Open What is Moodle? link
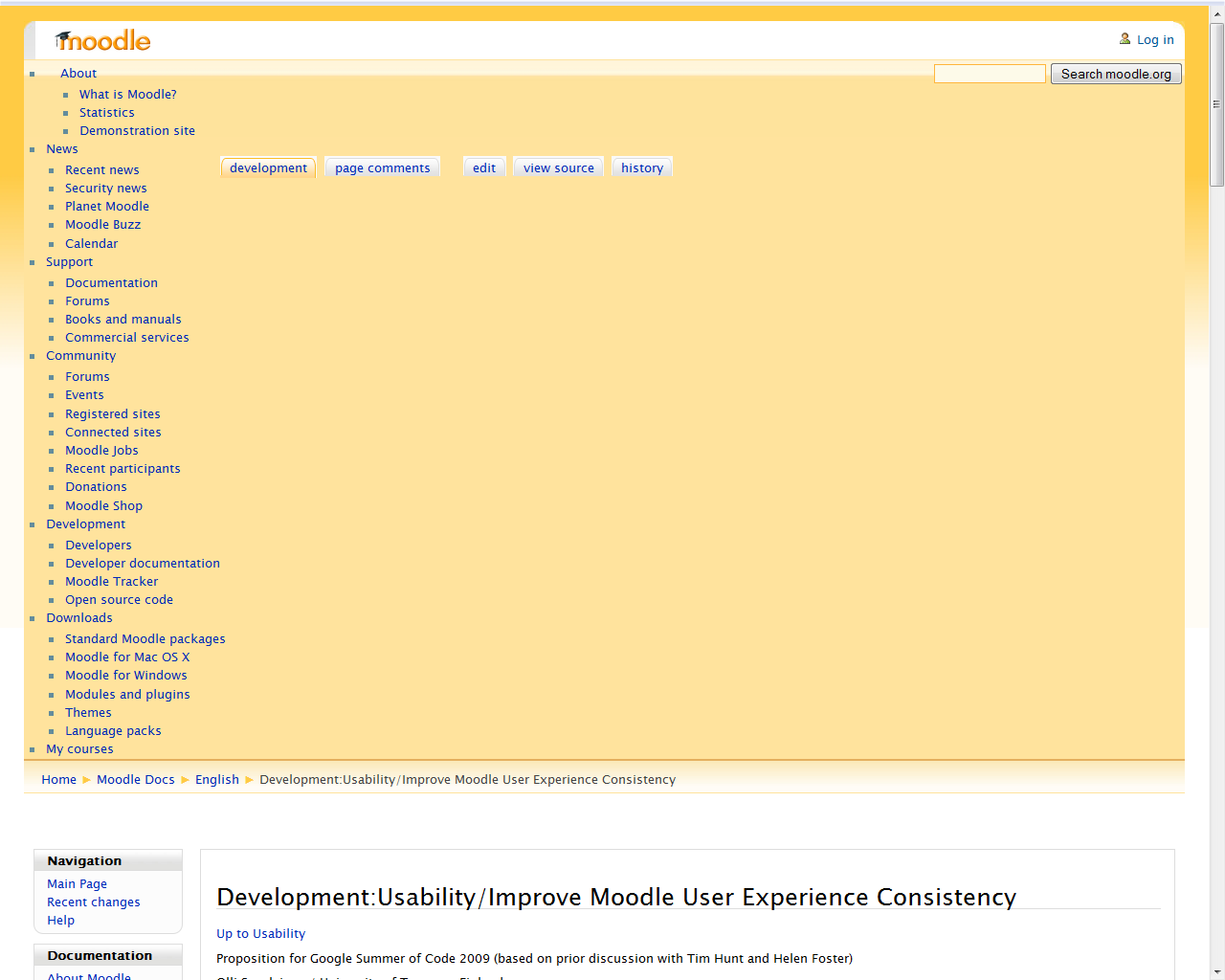 pyautogui.click(x=128, y=95)
